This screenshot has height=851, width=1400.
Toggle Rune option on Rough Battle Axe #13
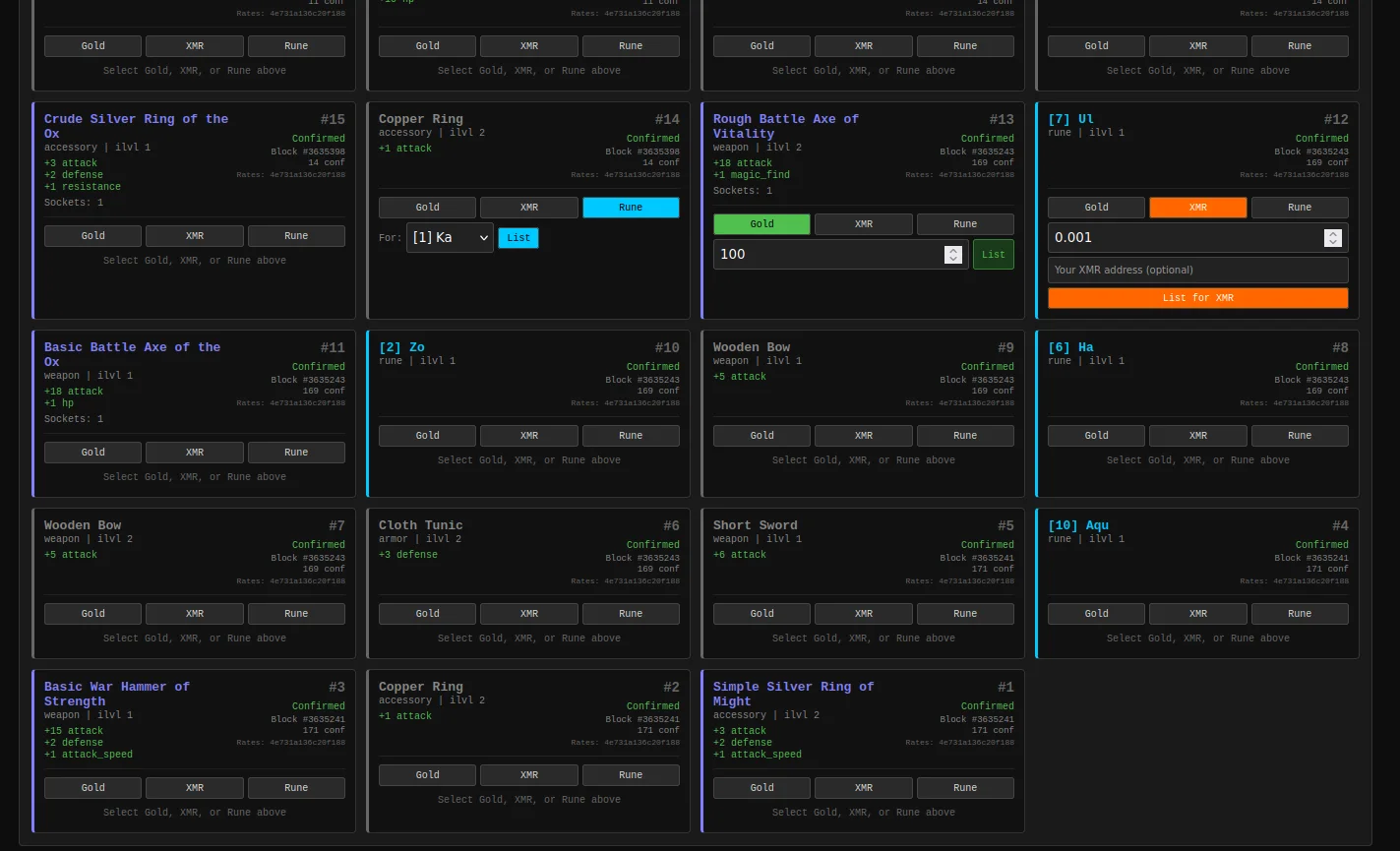coord(964,224)
